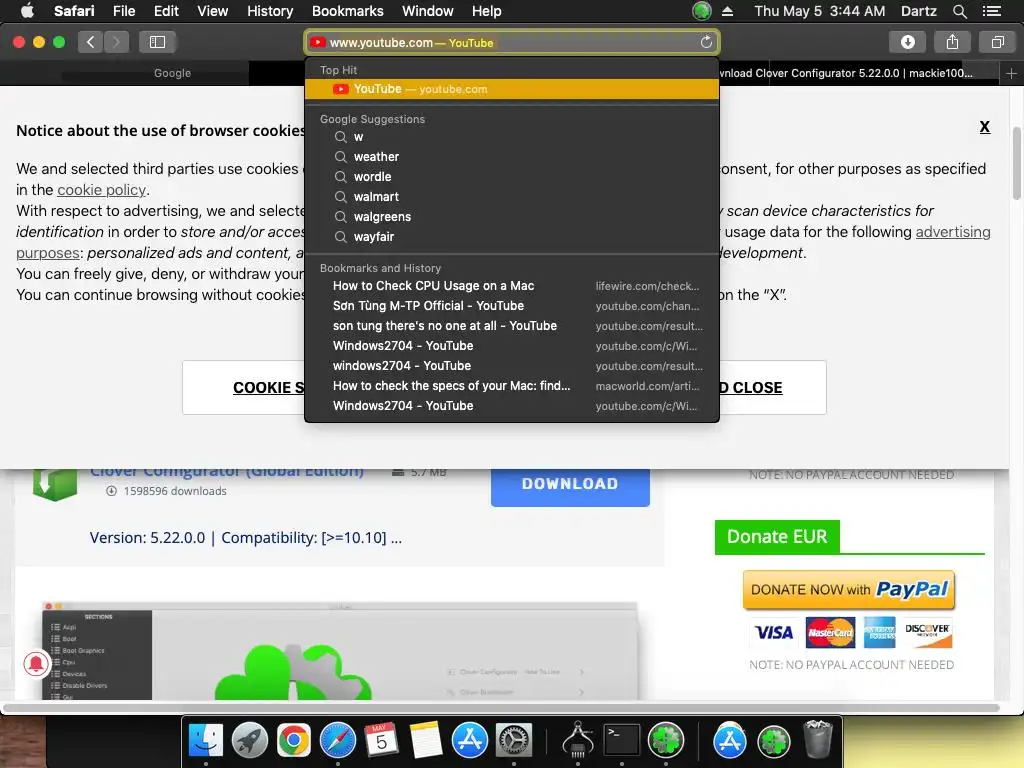Open Notes from the Dock
1024x768 pixels.
[426, 740]
